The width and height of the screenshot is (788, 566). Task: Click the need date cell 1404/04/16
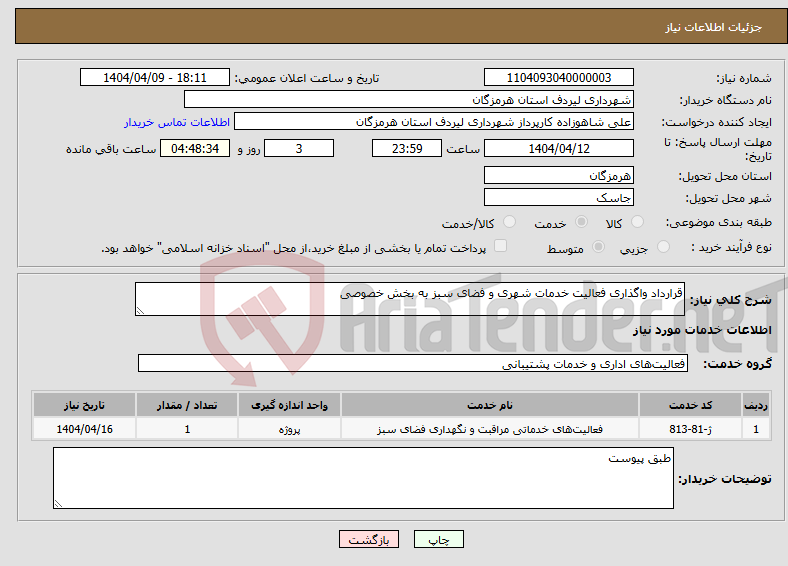tap(84, 429)
